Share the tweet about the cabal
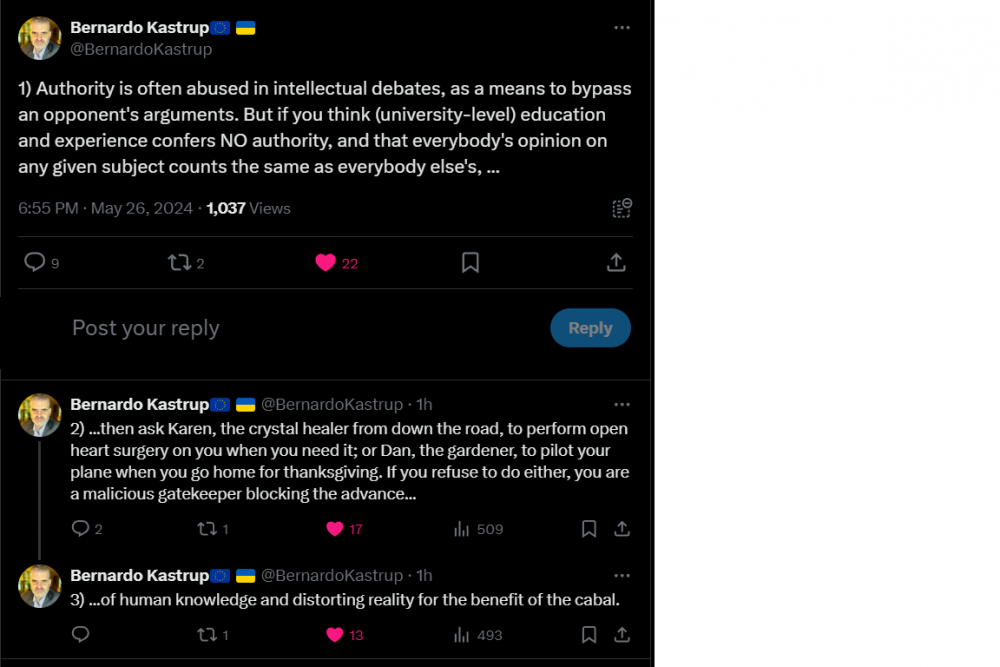The image size is (1000, 667). coord(621,635)
